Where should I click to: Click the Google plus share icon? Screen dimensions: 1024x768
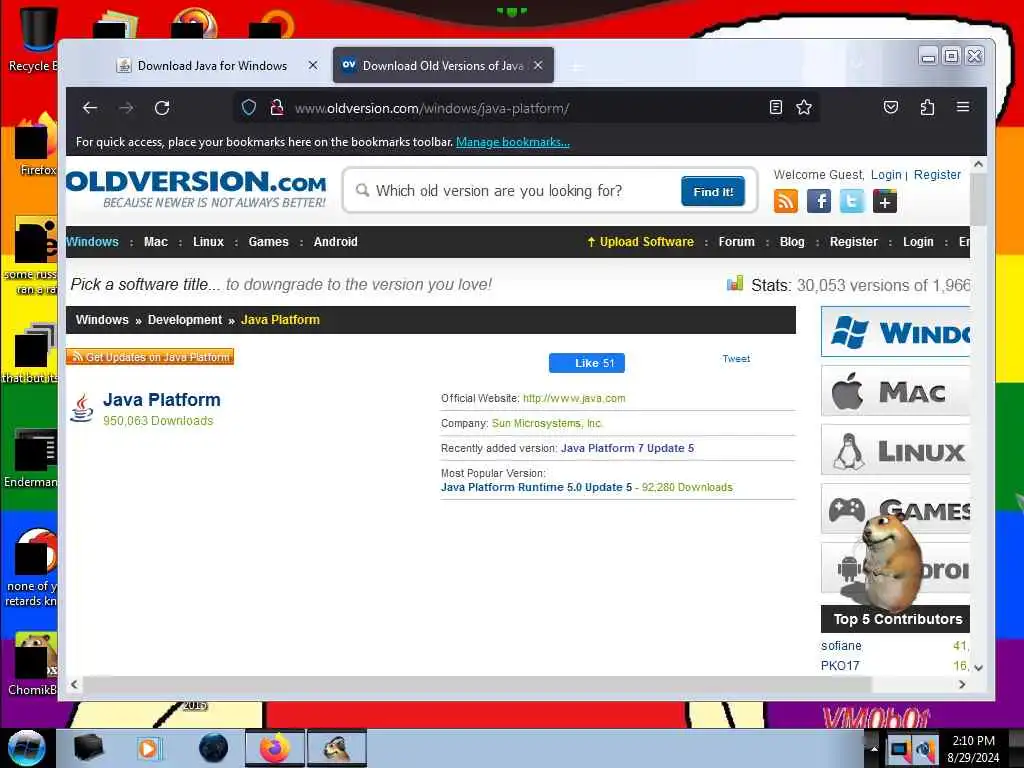[x=884, y=201]
